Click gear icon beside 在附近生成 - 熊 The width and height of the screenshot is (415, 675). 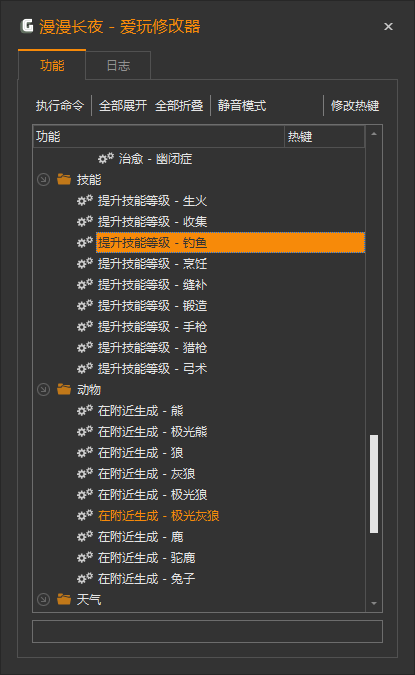pyautogui.click(x=85, y=410)
